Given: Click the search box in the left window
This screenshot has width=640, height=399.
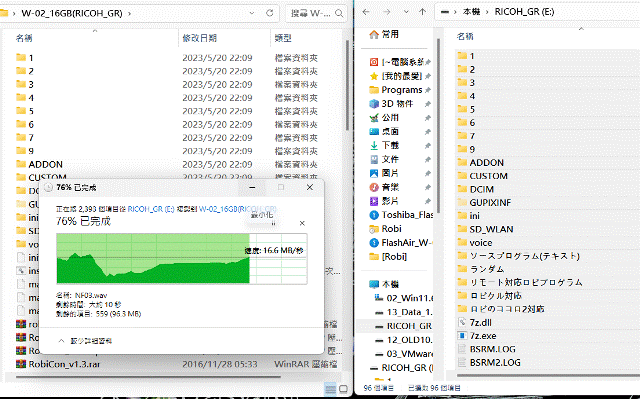Looking at the screenshot, I should (316, 13).
